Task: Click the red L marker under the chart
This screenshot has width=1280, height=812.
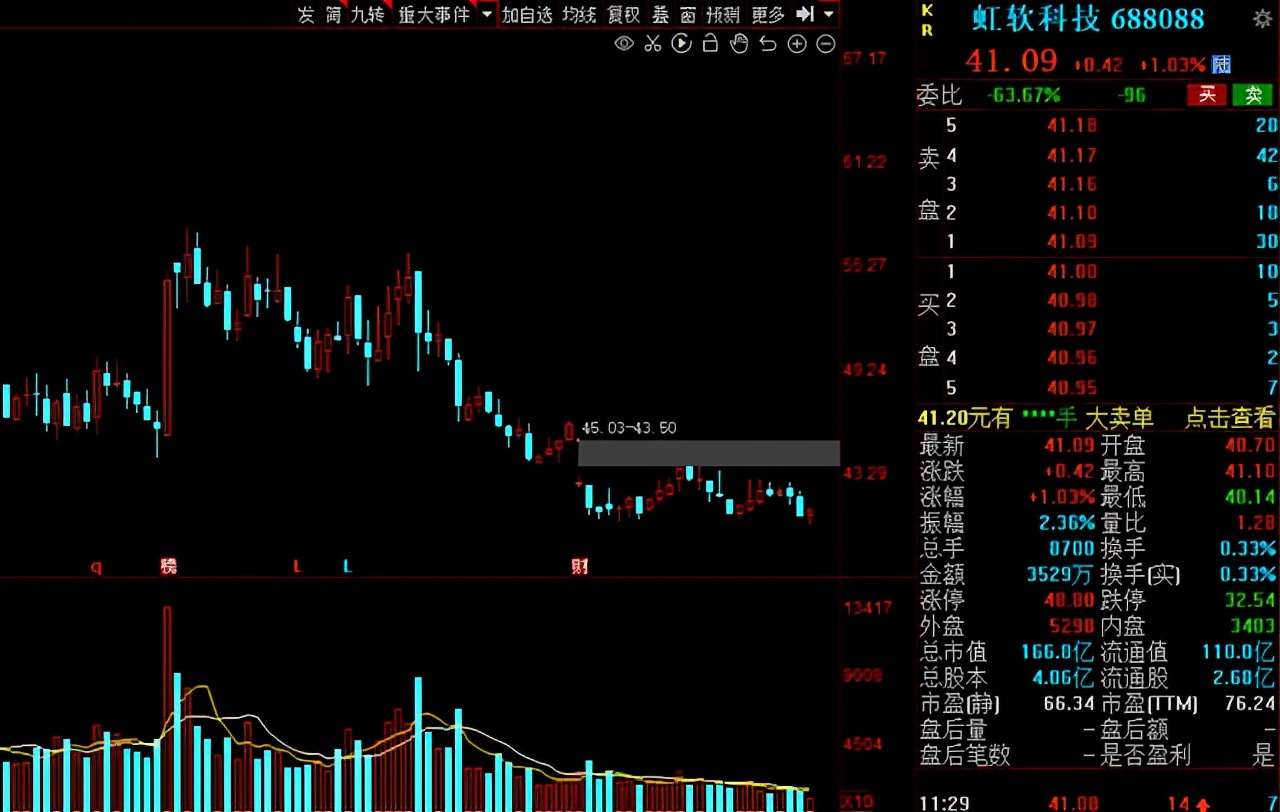Action: click(x=297, y=566)
